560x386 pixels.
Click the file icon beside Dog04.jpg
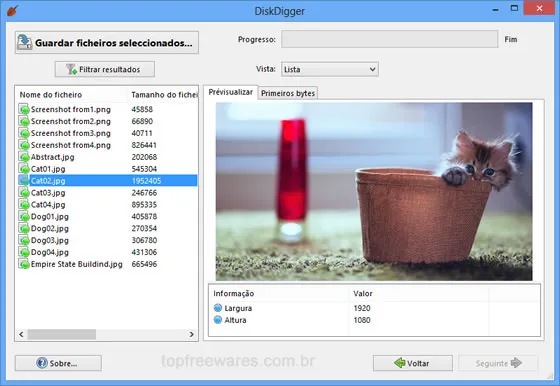[24, 252]
